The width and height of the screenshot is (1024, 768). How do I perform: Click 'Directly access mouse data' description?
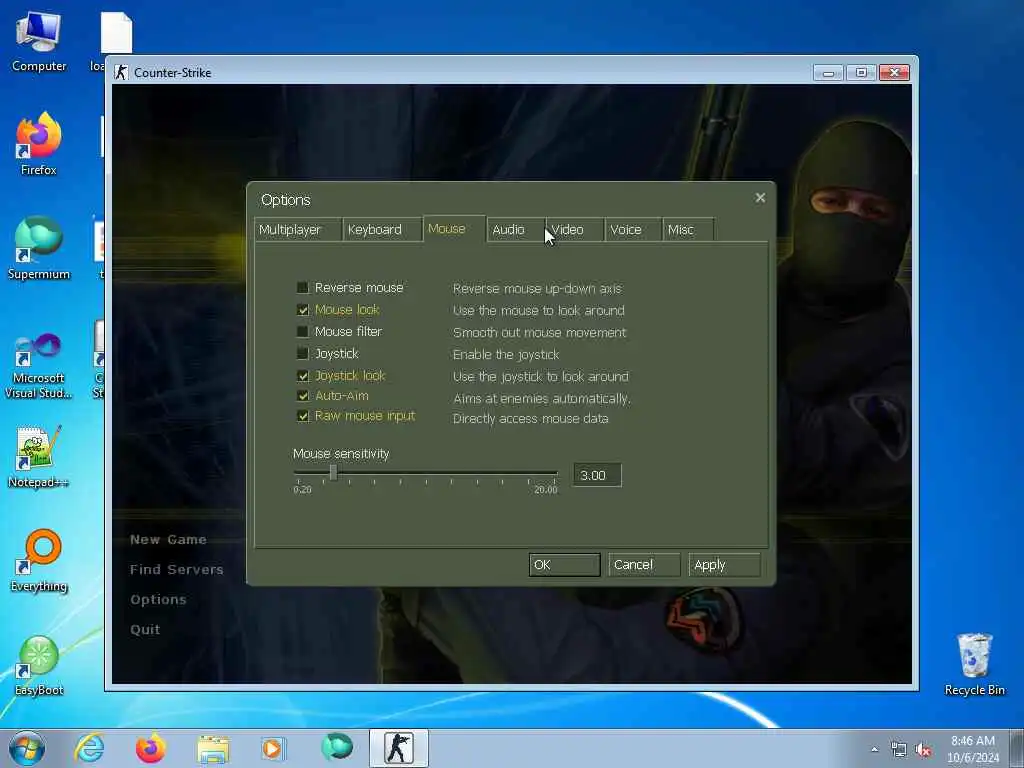click(x=530, y=419)
